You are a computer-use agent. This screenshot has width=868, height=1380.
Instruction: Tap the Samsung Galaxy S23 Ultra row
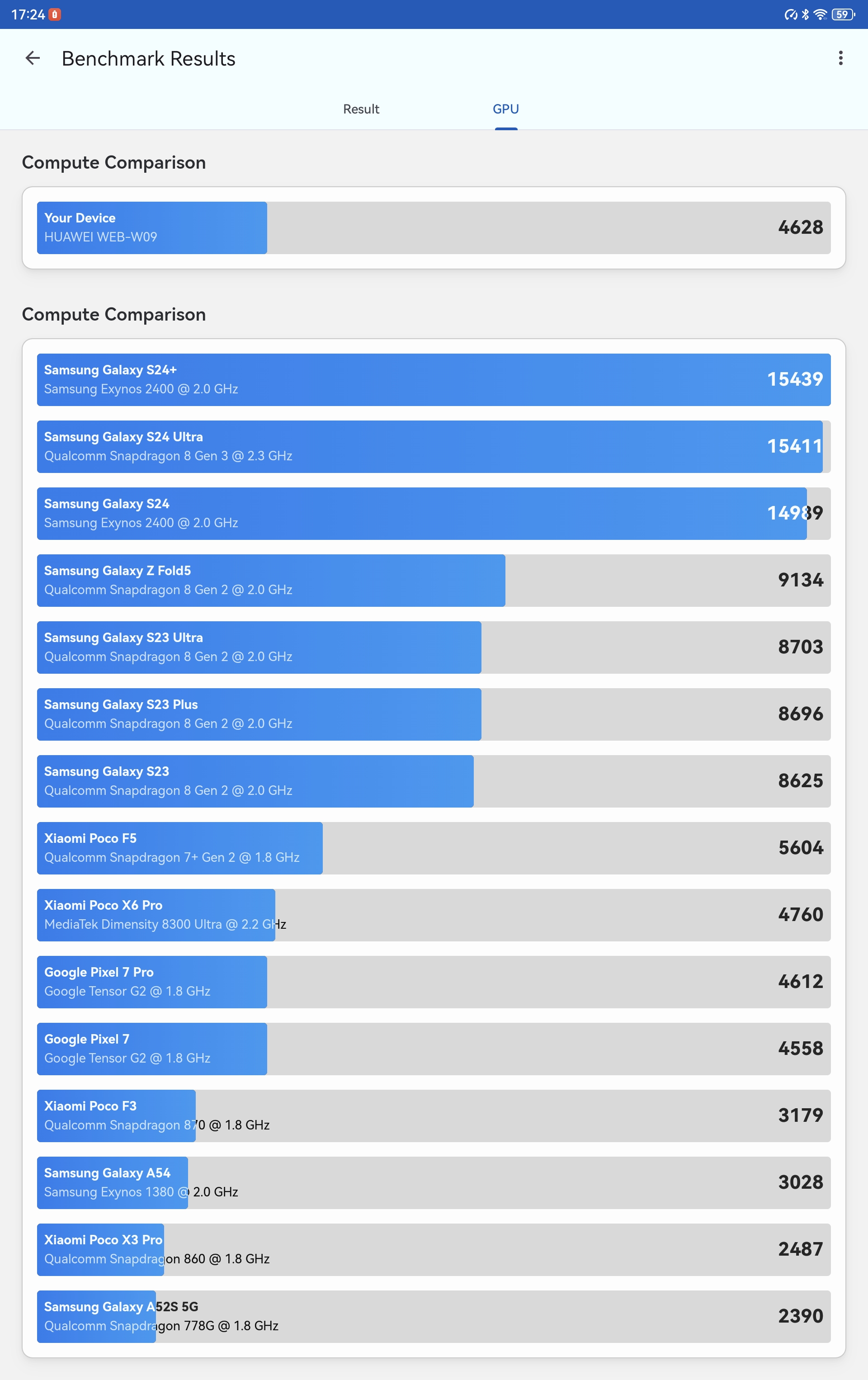pyautogui.click(x=434, y=647)
